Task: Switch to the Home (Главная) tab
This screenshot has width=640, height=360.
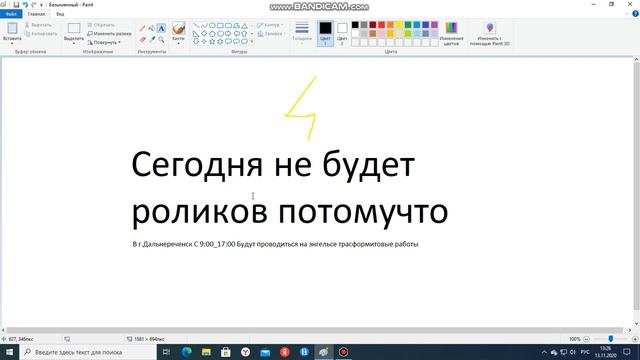Action: tap(36, 14)
